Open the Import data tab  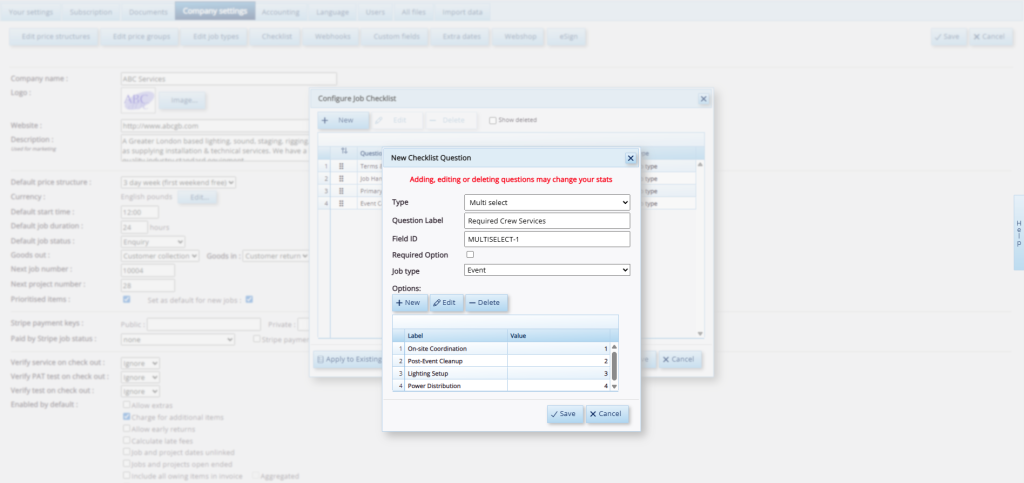coord(462,12)
